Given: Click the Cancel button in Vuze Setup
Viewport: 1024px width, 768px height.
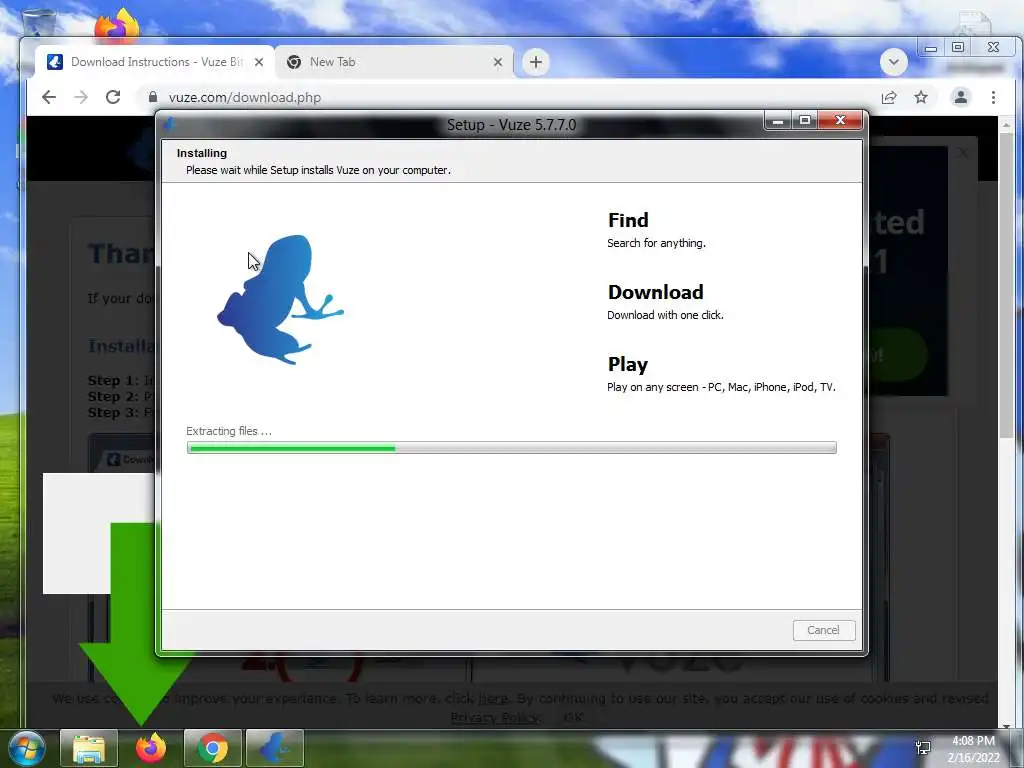Looking at the screenshot, I should point(824,630).
